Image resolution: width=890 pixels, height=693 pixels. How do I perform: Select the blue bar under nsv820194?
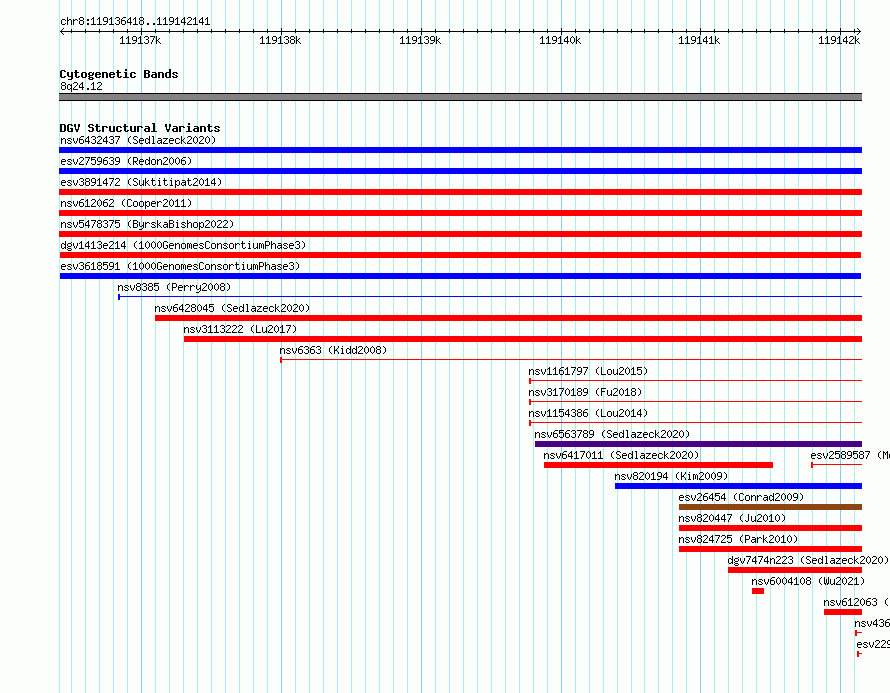point(738,486)
